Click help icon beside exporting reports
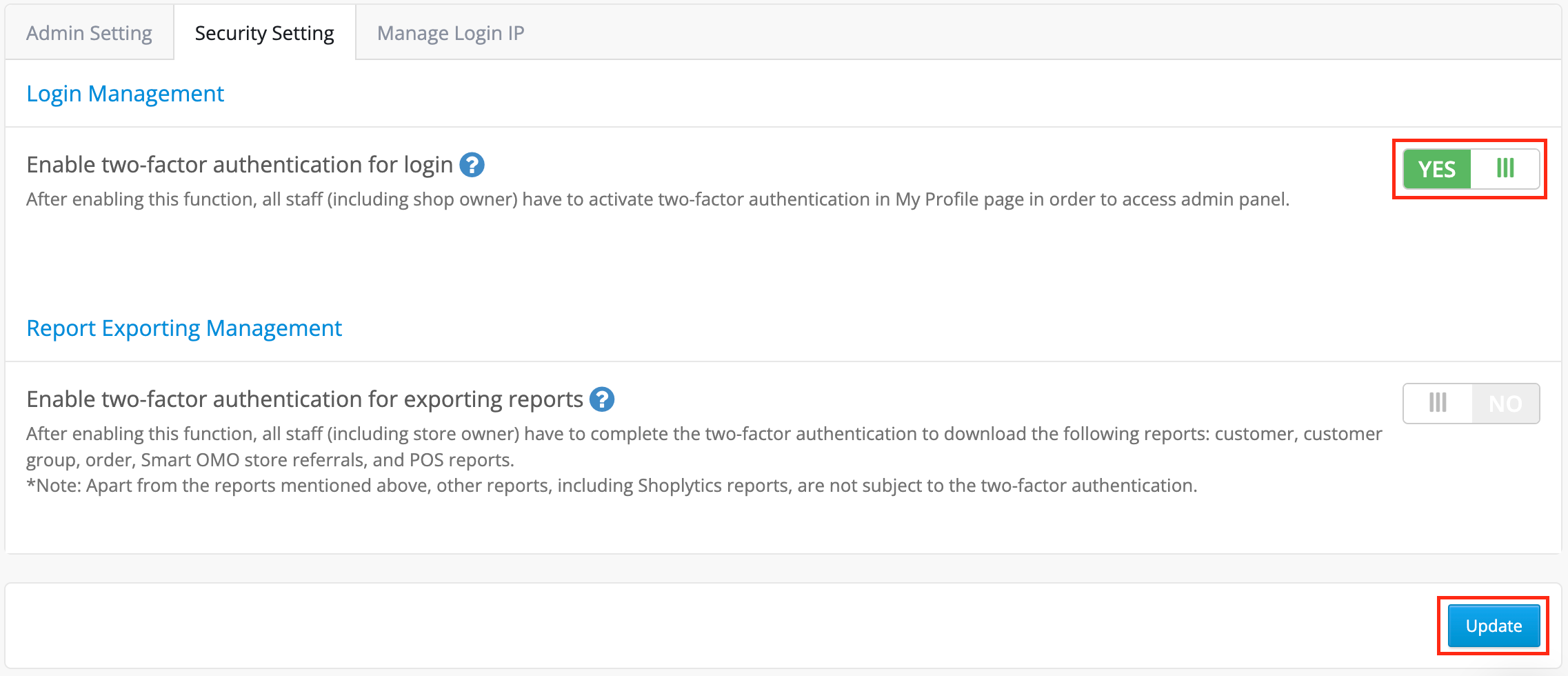 (x=602, y=399)
